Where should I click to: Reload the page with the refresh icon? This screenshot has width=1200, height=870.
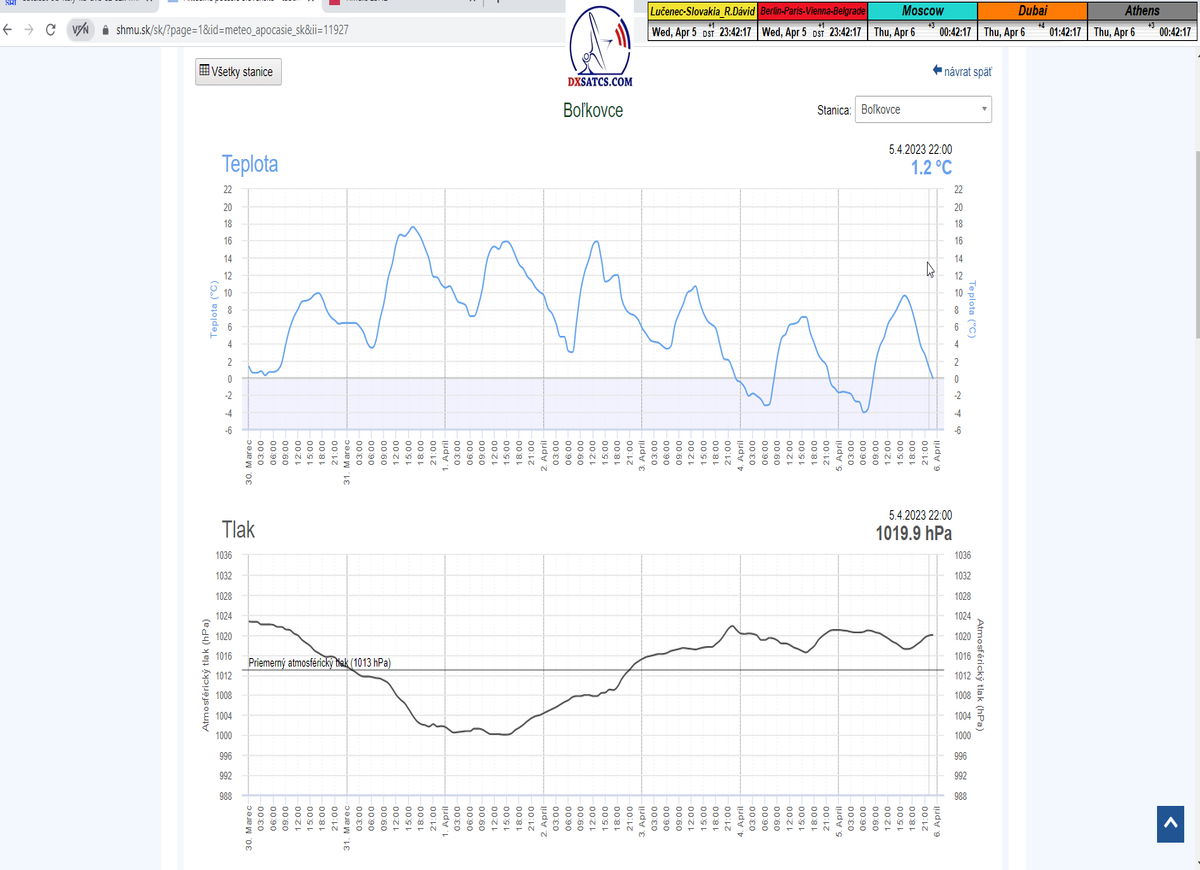pos(51,30)
